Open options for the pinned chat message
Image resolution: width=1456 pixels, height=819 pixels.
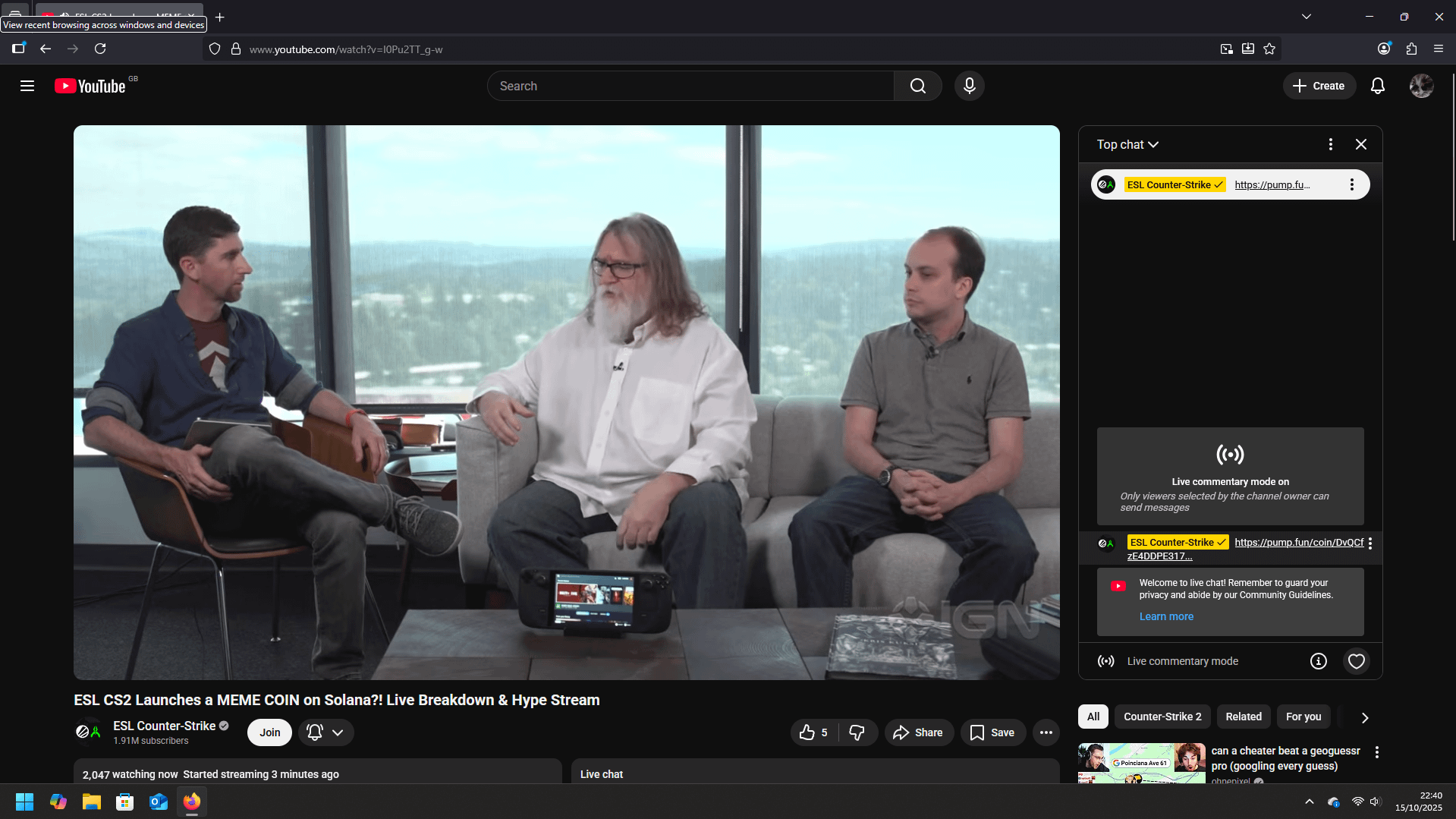click(1351, 184)
